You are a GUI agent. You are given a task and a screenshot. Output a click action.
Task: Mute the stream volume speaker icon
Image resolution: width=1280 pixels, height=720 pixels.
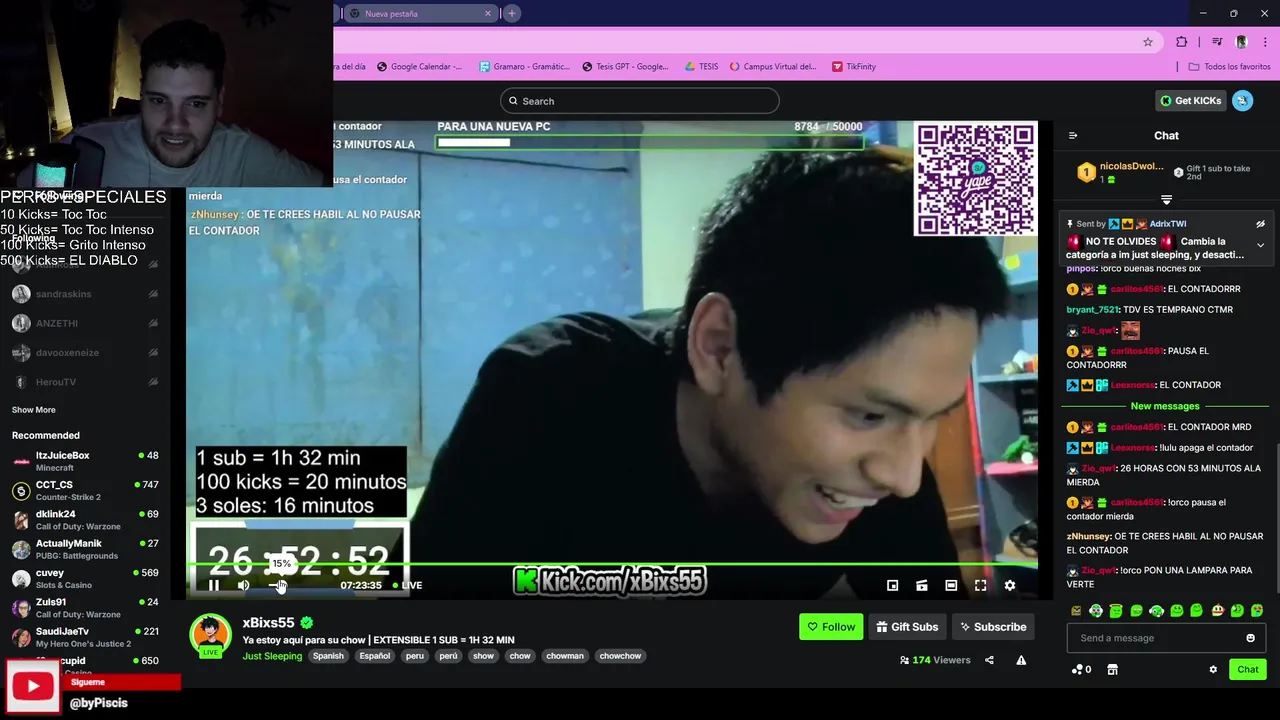pos(243,585)
